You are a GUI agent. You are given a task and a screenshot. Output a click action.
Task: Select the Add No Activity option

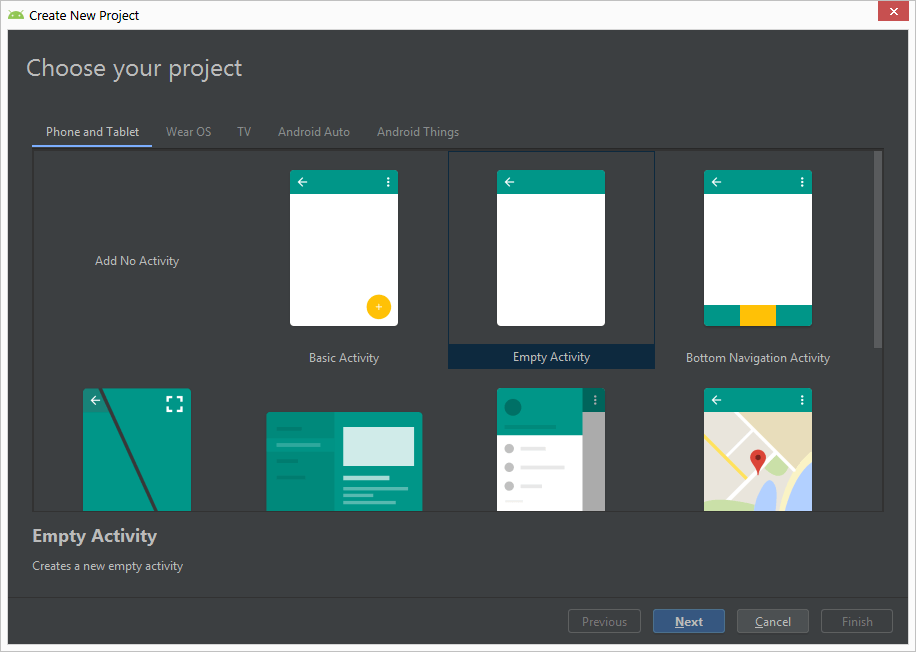[137, 261]
